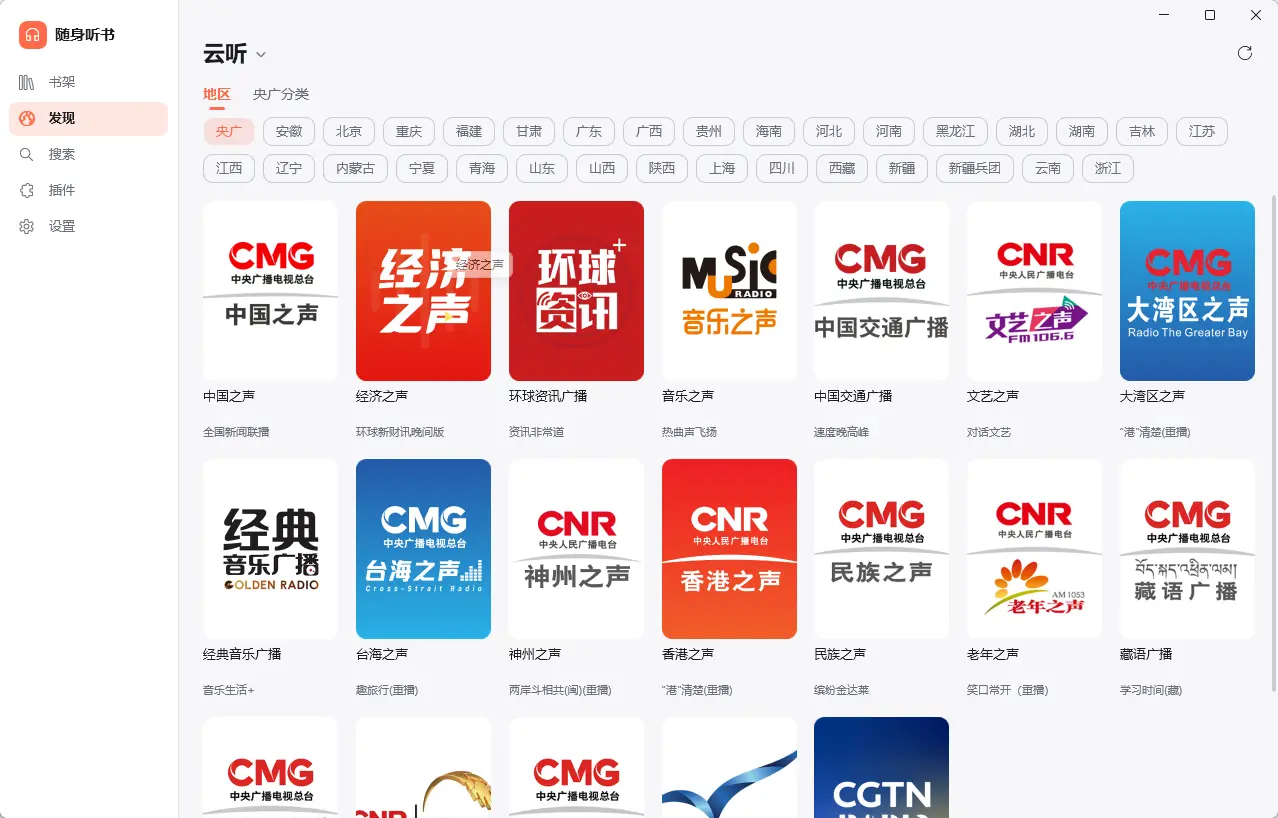
Task: Choose the 广西 region filter
Action: coord(649,131)
